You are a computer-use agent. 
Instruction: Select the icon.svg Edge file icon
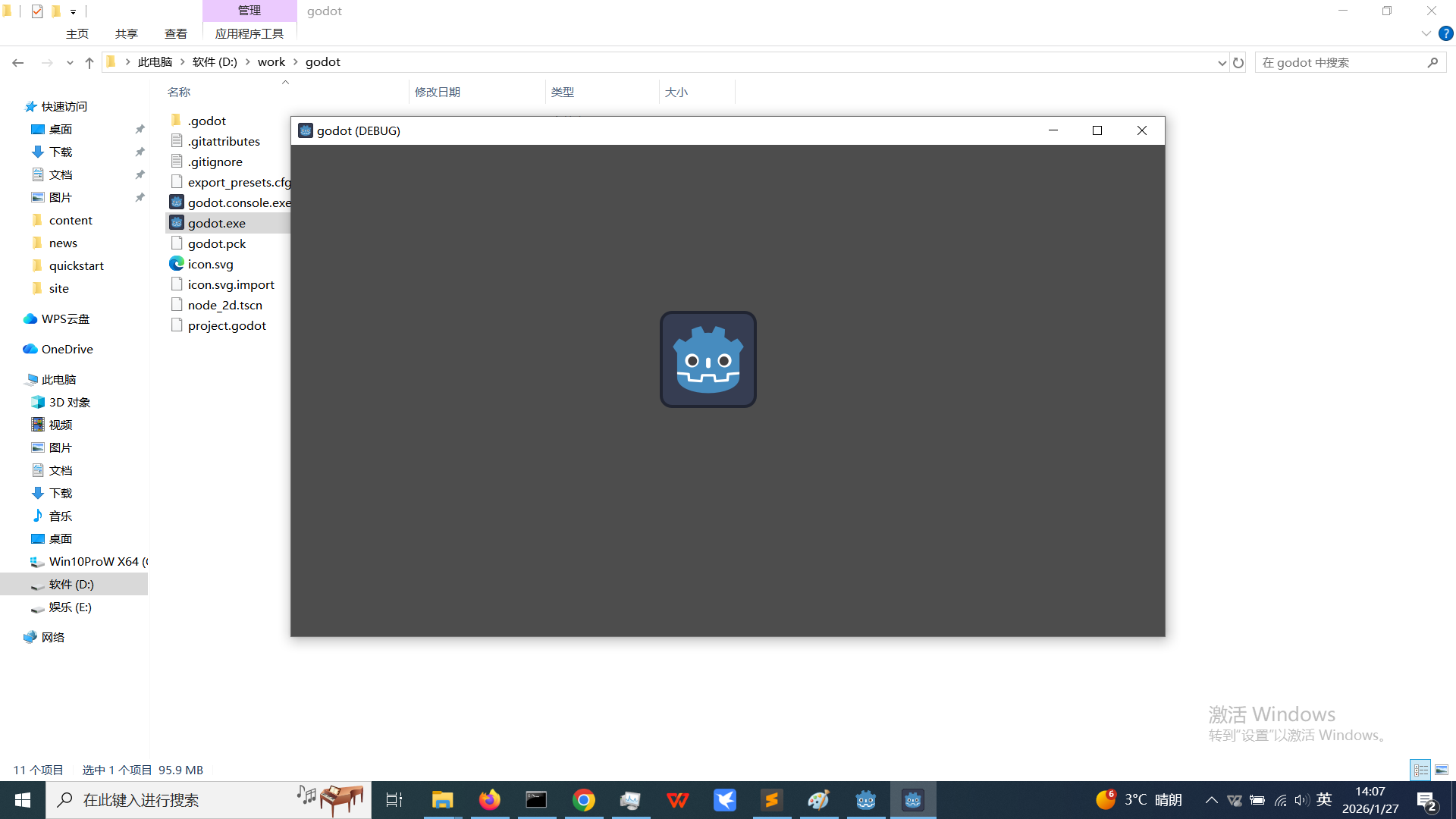pos(177,264)
